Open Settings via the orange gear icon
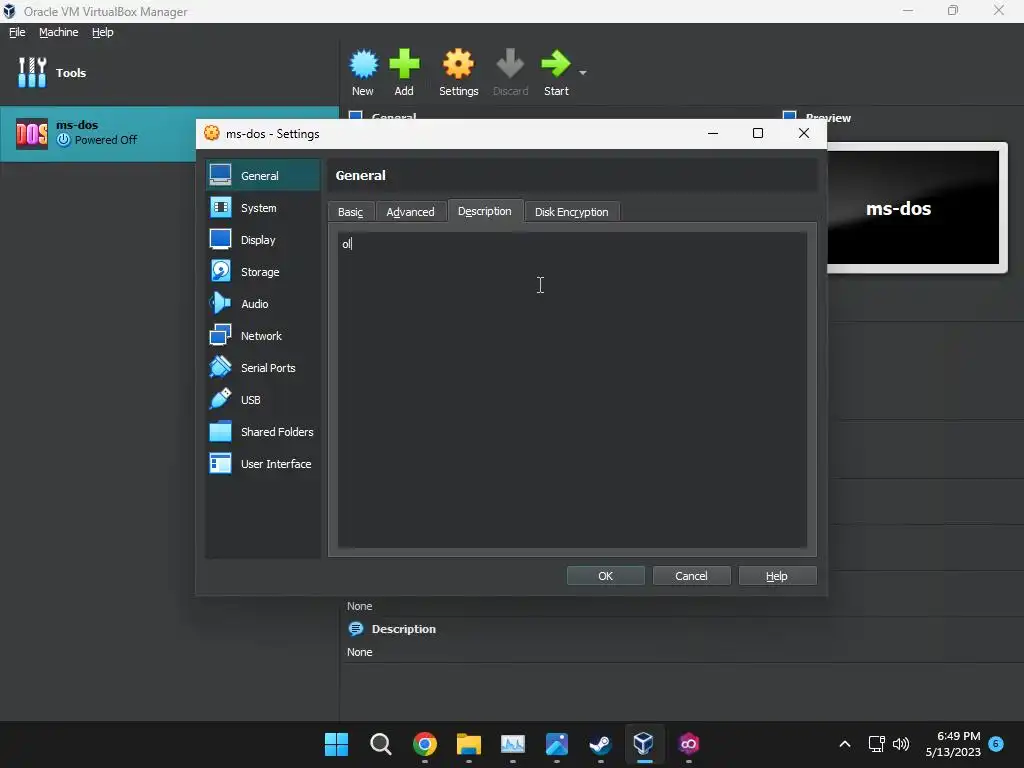1024x768 pixels. tap(458, 64)
